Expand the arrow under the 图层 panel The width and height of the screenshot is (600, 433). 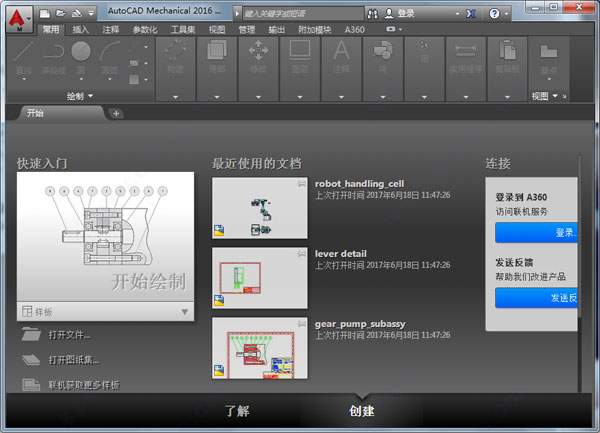click(300, 97)
